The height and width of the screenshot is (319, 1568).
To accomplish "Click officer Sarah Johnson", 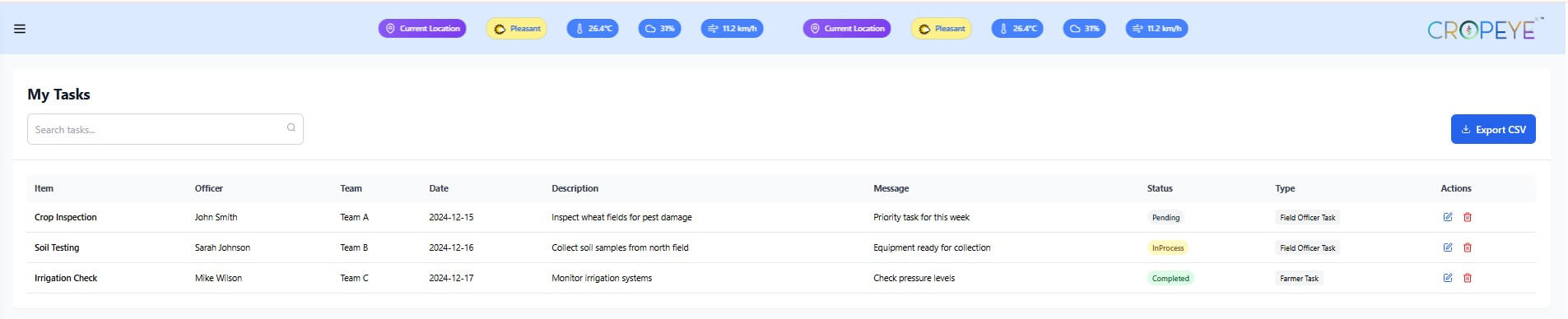I will pos(222,247).
